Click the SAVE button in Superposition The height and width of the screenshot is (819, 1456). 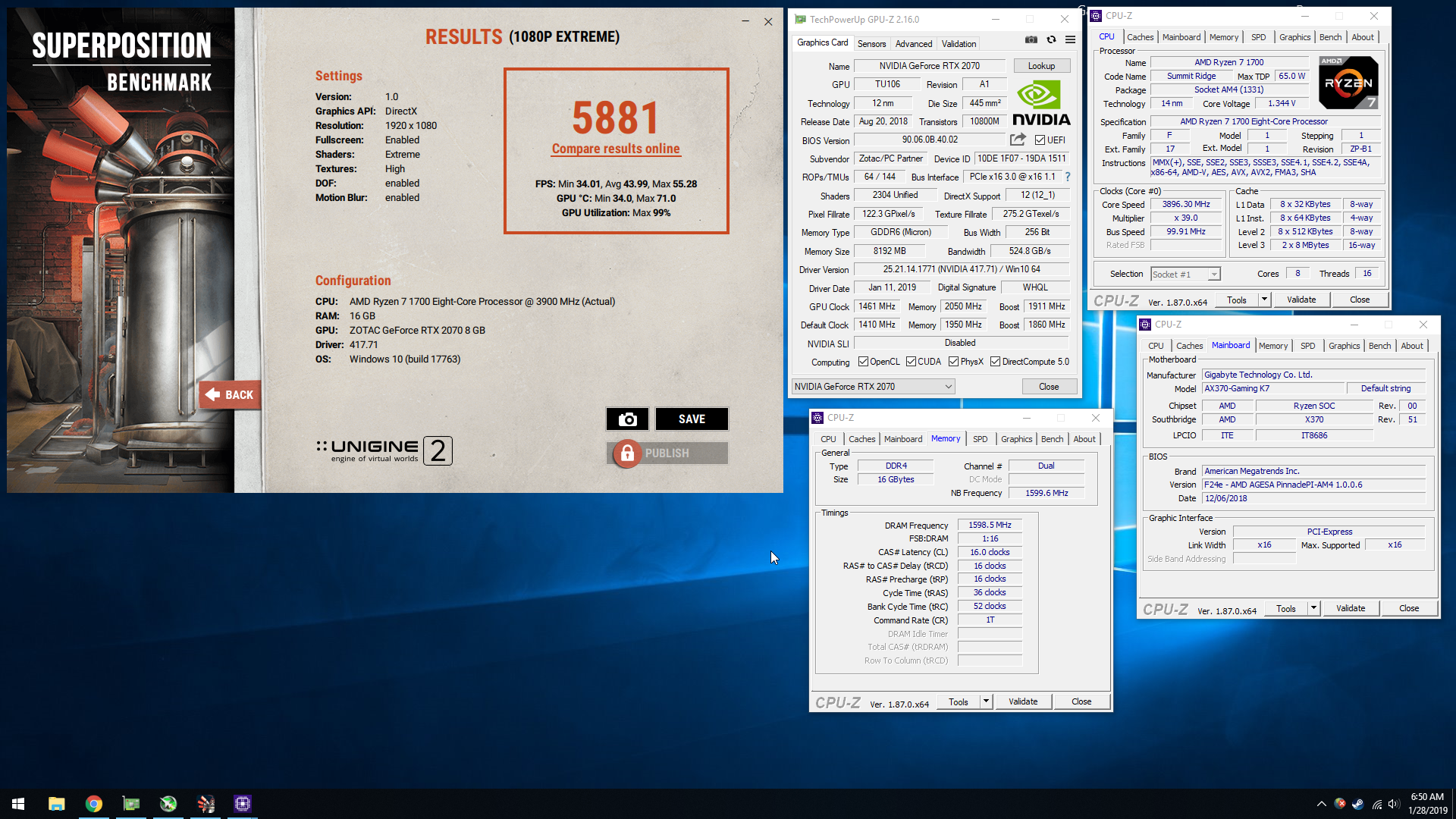coord(692,419)
